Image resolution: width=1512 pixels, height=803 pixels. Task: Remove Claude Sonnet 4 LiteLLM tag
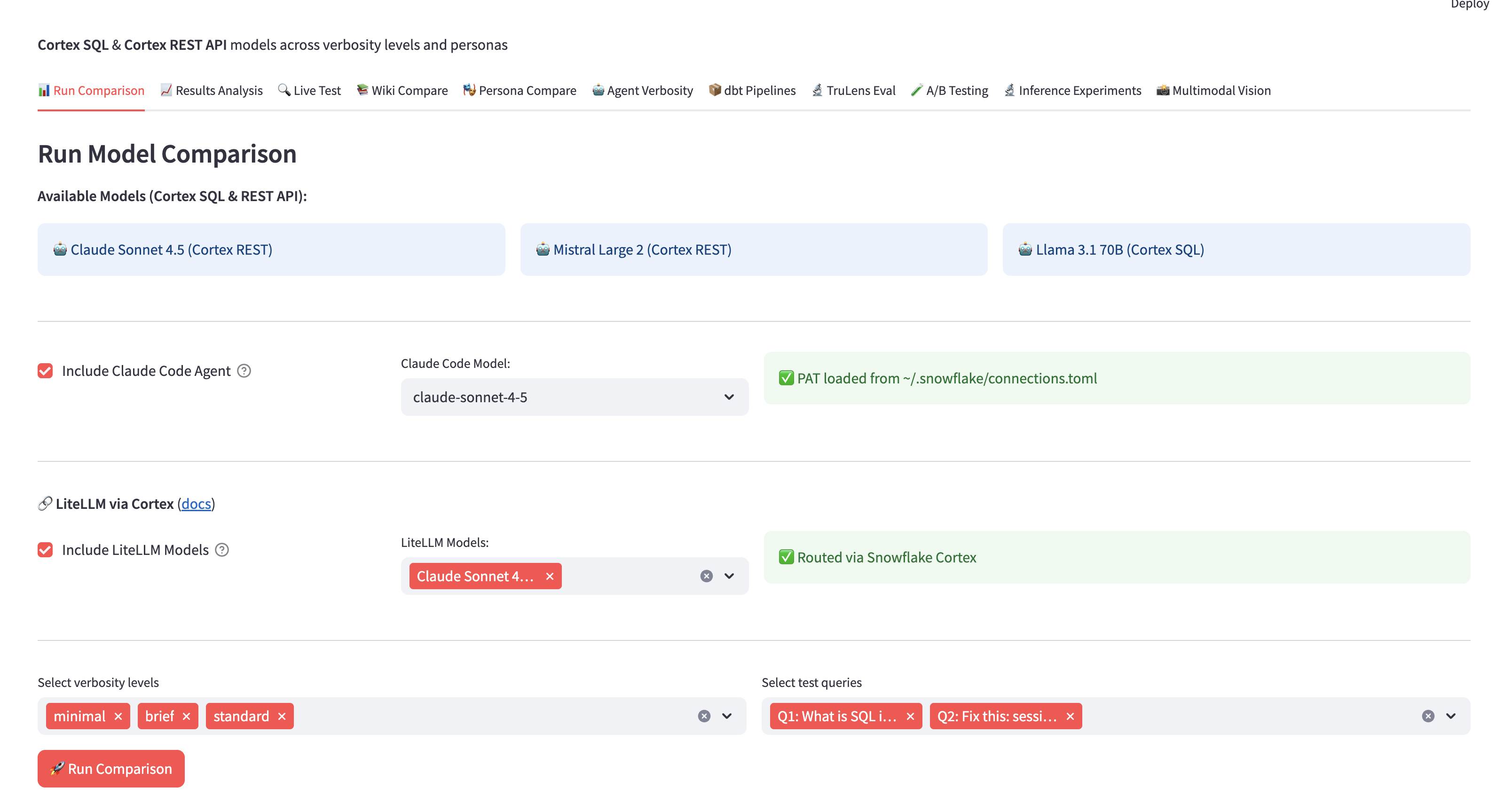[550, 576]
